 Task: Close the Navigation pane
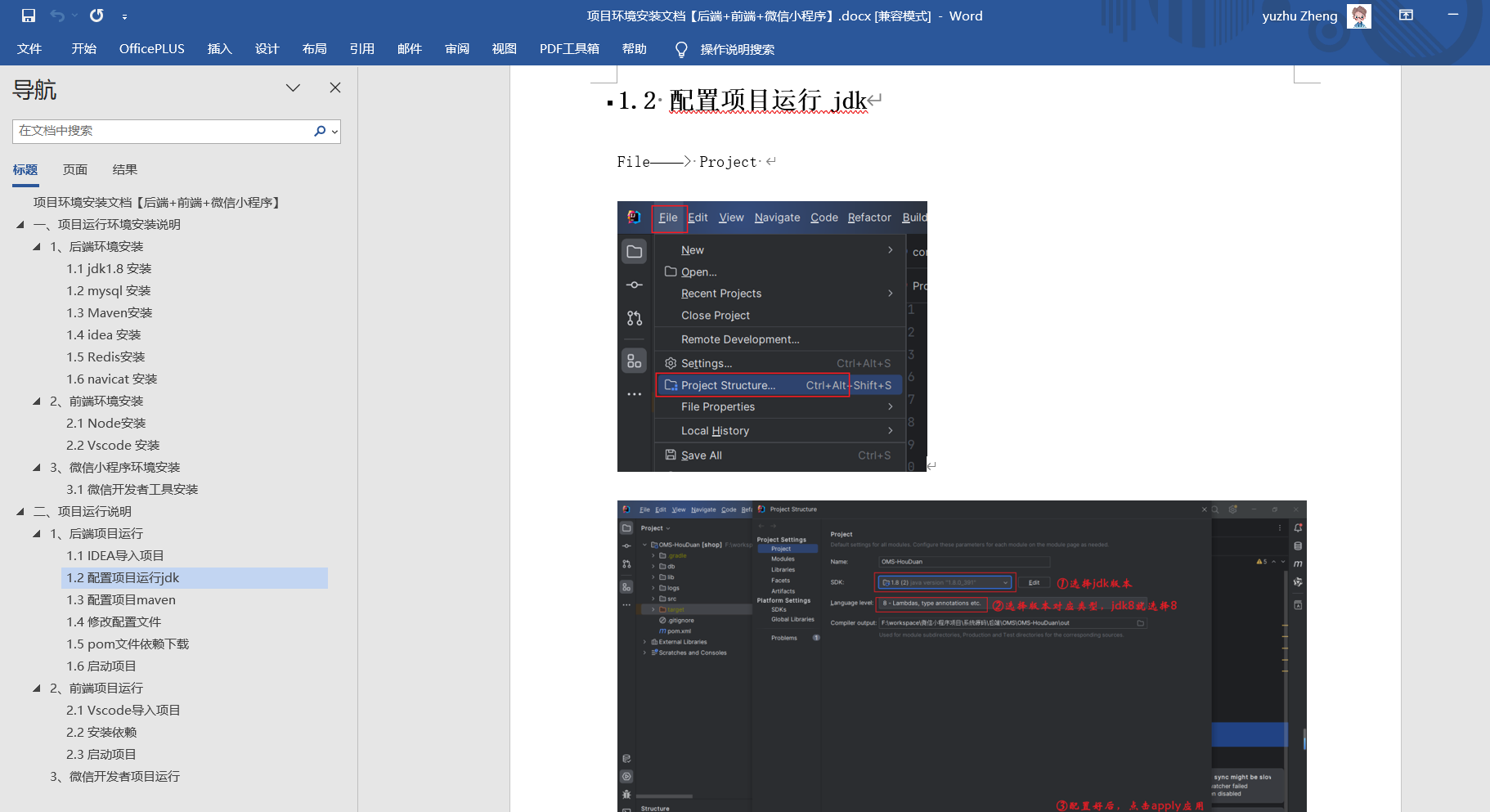coord(335,87)
